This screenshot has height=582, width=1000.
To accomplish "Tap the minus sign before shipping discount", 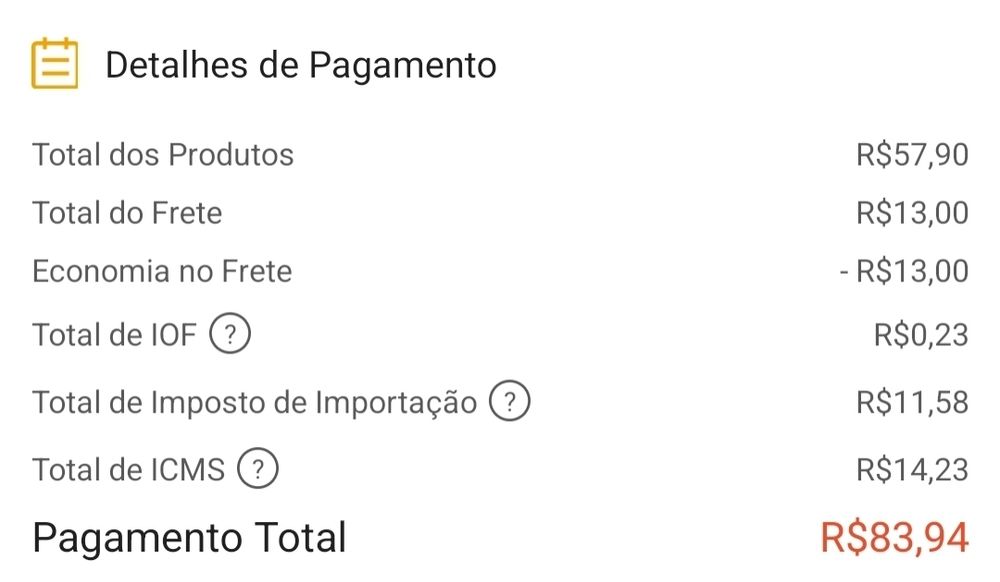I will [x=845, y=272].
